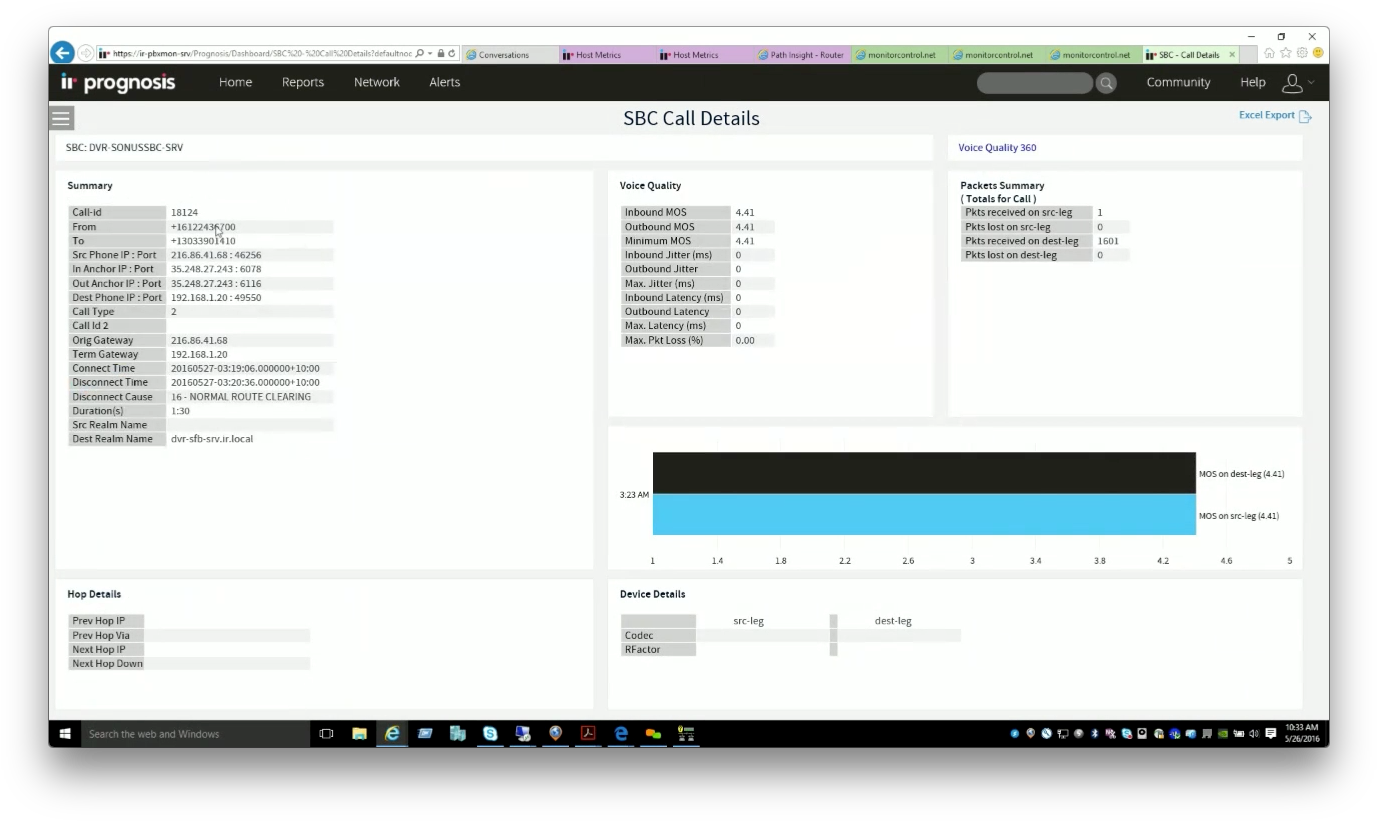Image resolution: width=1377 pixels, height=821 pixels.
Task: Switch to Internet Explorer on taskbar
Action: coord(392,734)
